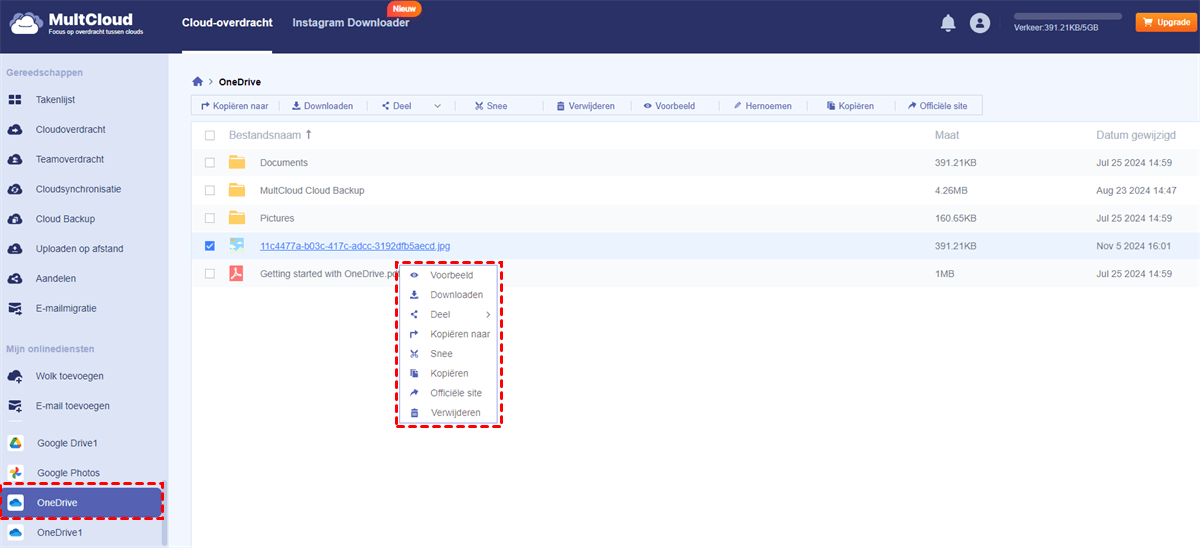Sort by Bestandsnaam column arrow

[308, 134]
